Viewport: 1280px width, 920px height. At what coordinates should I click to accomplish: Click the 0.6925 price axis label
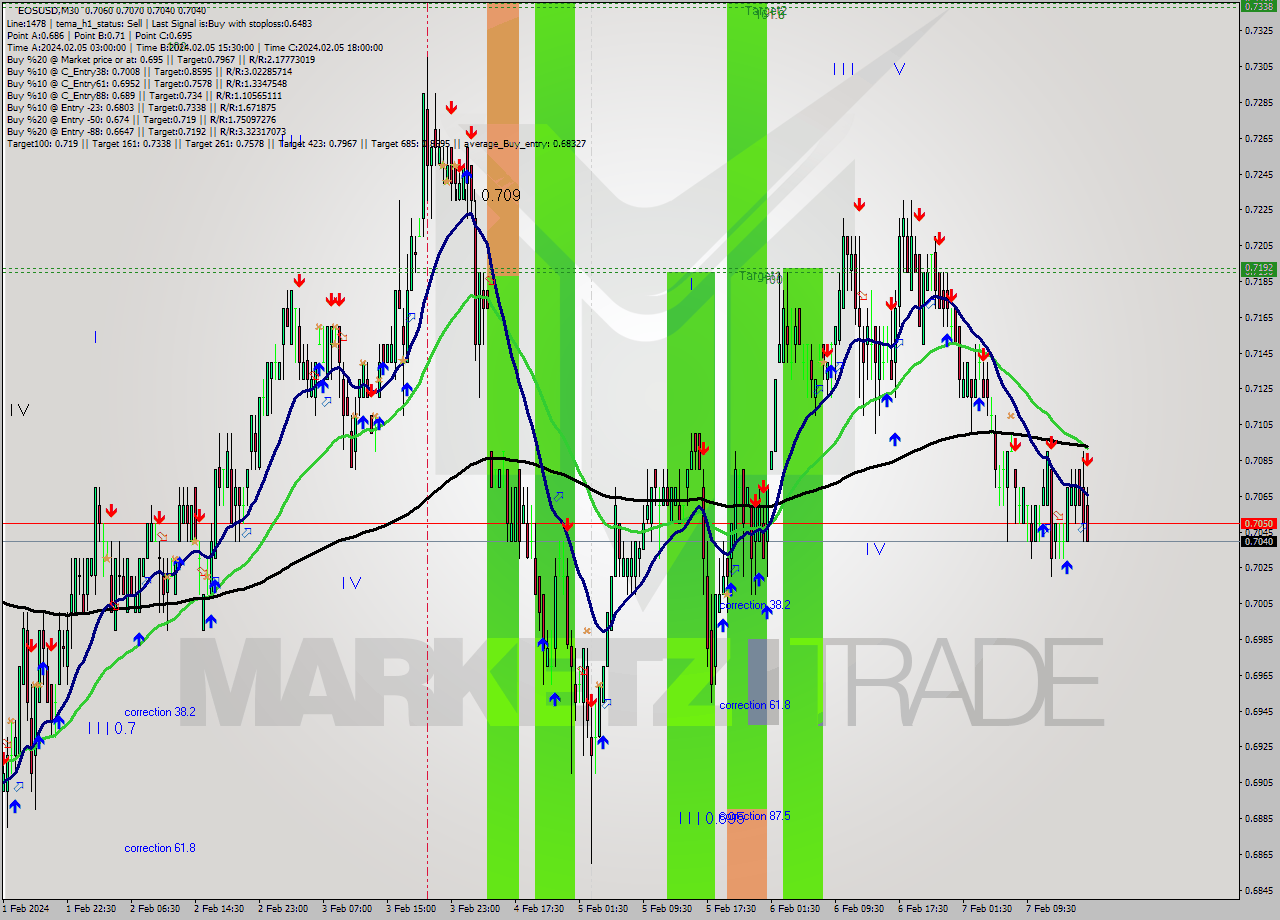[x=1259, y=746]
